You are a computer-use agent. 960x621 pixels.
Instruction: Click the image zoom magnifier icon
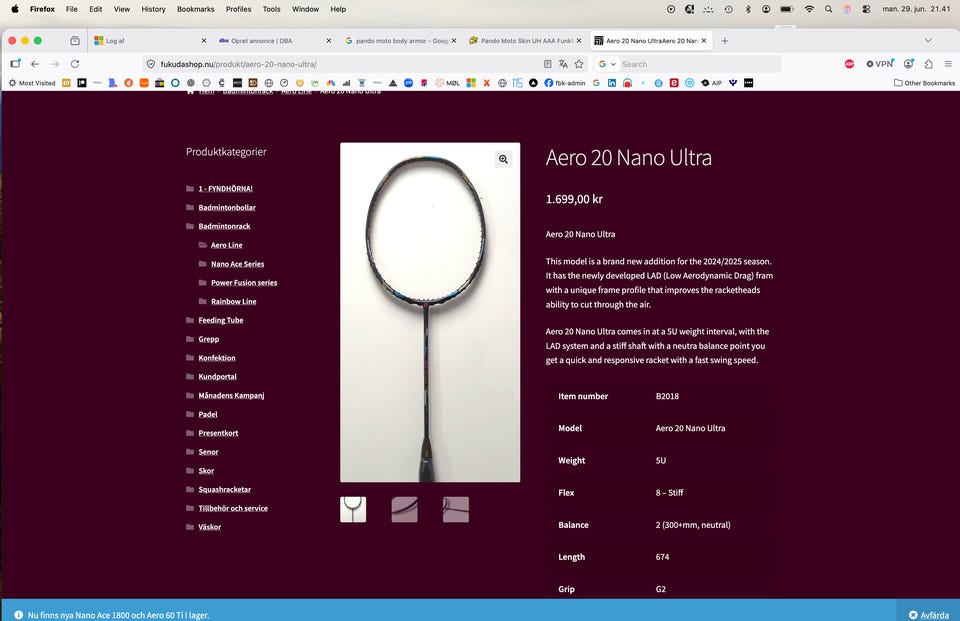click(503, 159)
